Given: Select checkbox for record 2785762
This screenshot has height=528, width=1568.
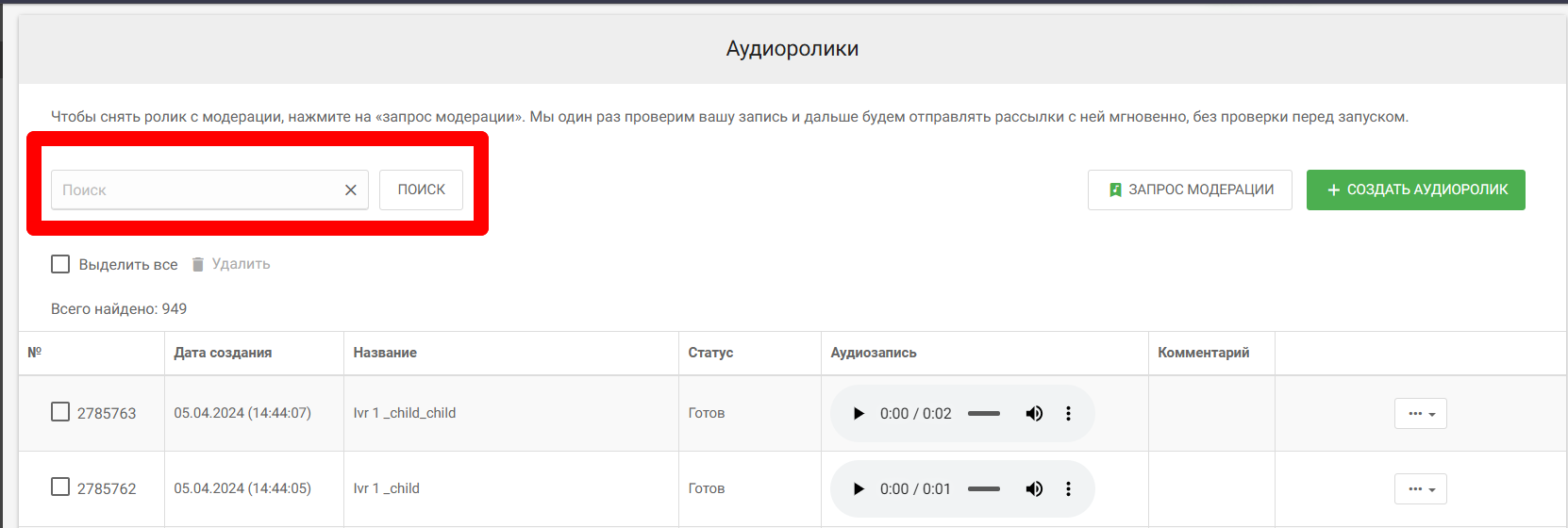Looking at the screenshot, I should [60, 487].
